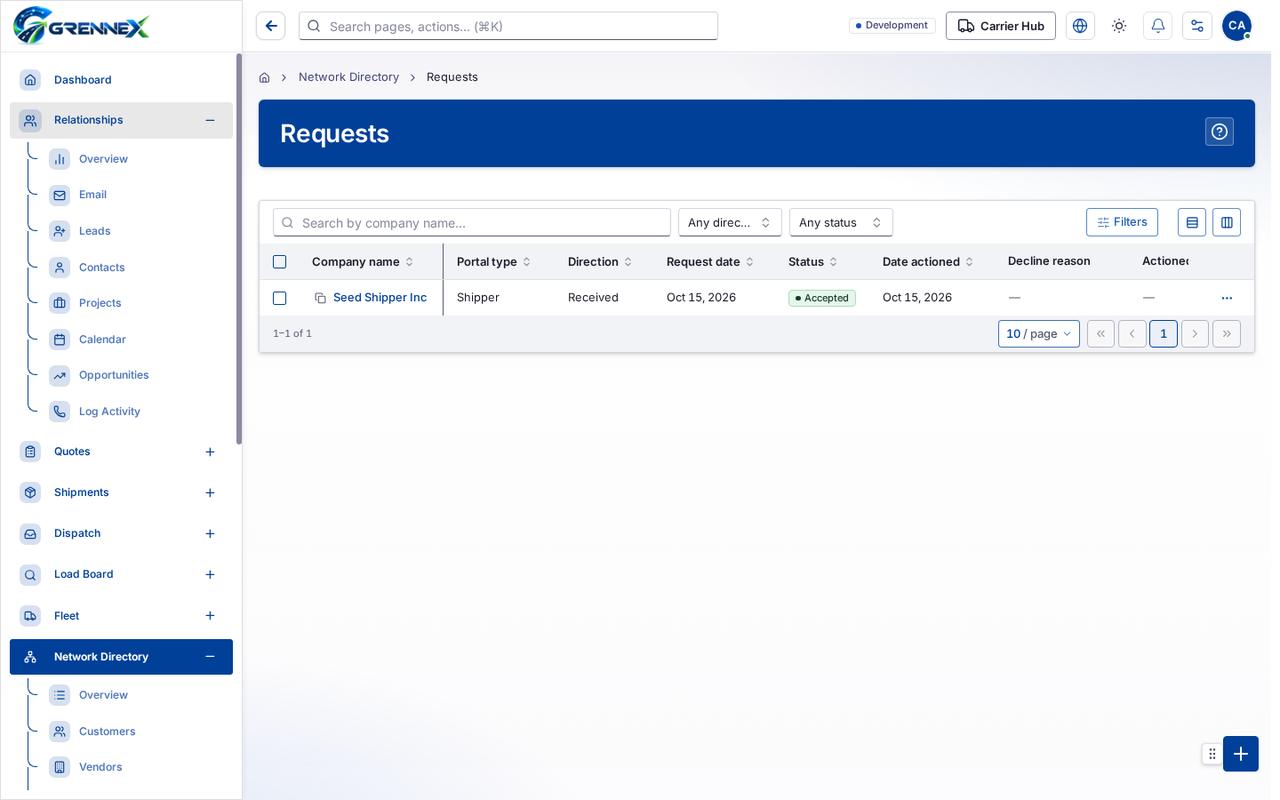Expand the Shipments section
This screenshot has height=800, width=1280.
(210, 493)
